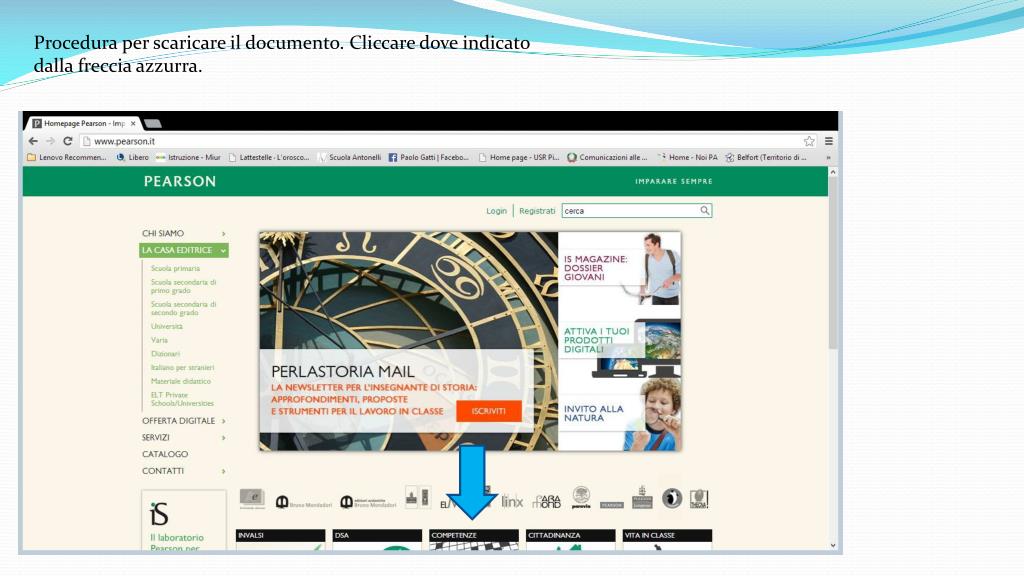Click the Paramond publisher logo

tap(547, 501)
